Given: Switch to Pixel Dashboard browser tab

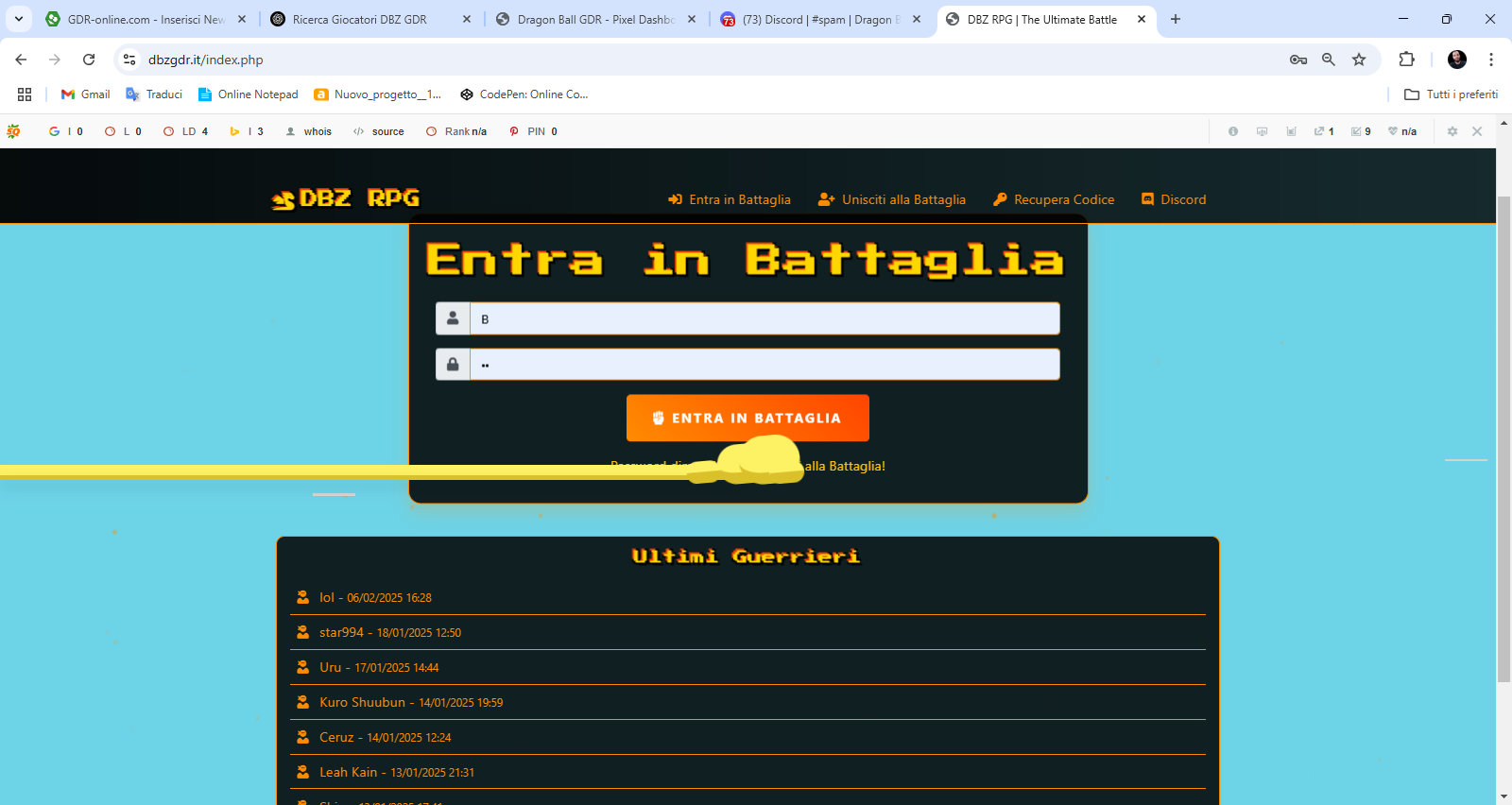Looking at the screenshot, I should pos(595,19).
